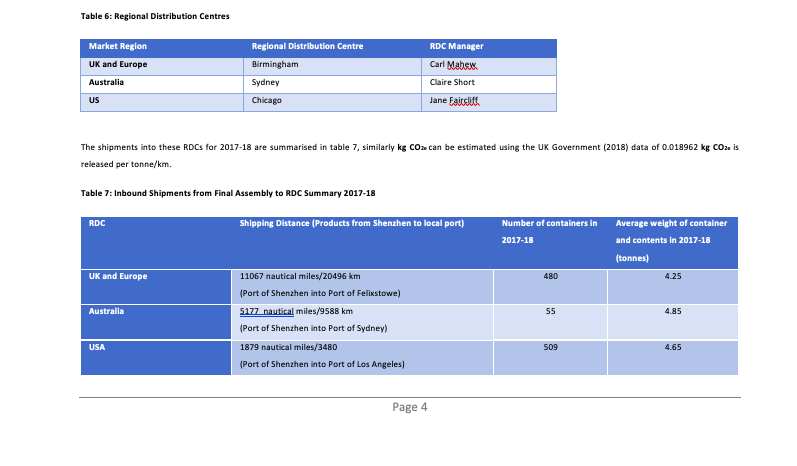Click '(Port of Shenzhen into Port of Los Angeles)'

point(322,364)
